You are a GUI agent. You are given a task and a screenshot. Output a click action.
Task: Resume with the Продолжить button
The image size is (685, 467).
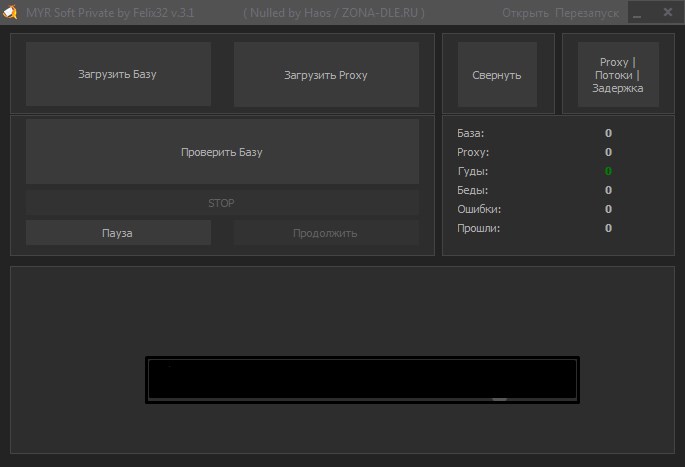point(326,233)
